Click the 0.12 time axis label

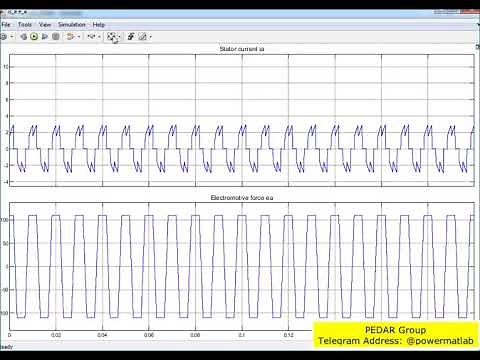pos(288,335)
